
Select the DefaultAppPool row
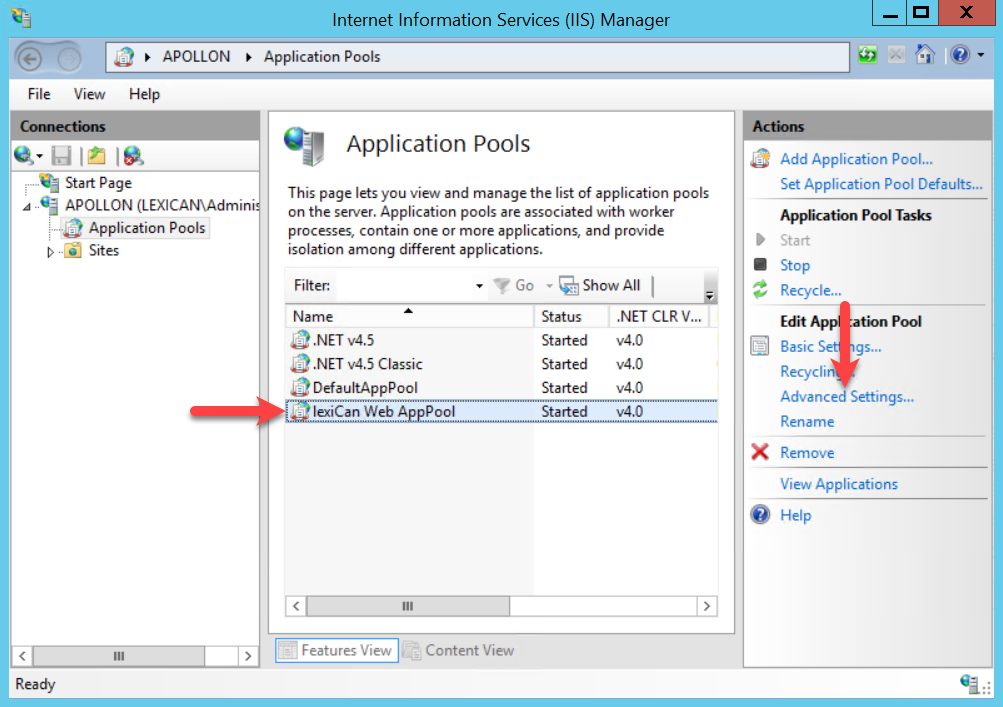(364, 388)
